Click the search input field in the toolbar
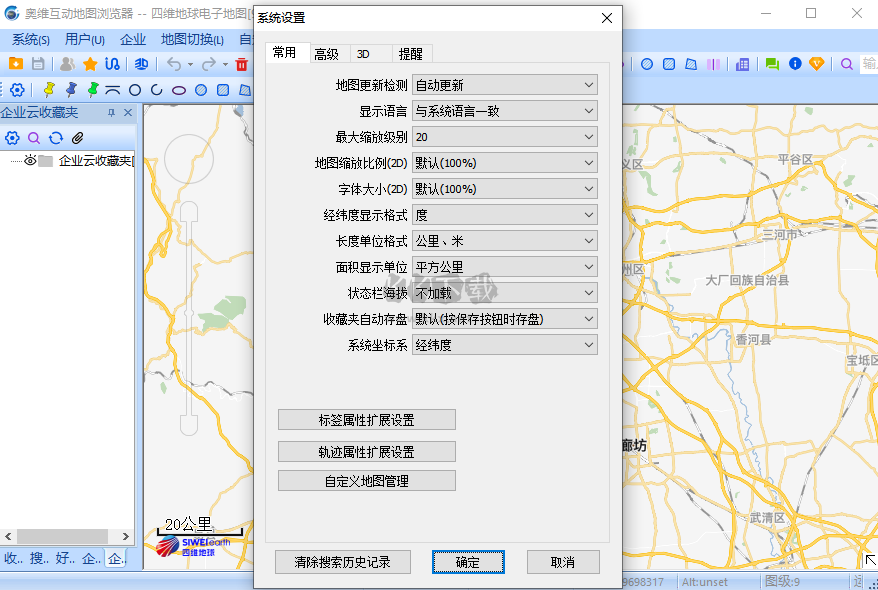878x590 pixels. coord(868,64)
